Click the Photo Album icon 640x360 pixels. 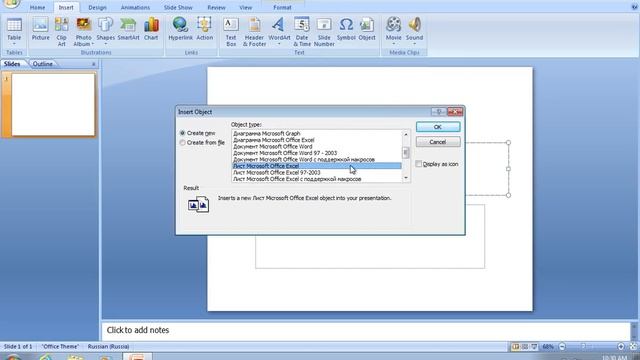tap(84, 25)
